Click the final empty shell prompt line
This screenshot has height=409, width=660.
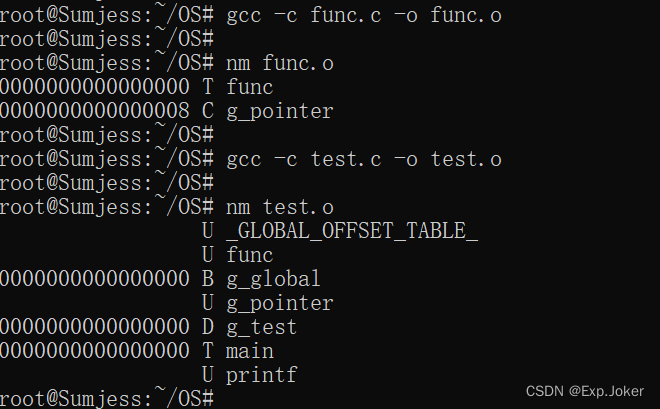pyautogui.click(x=108, y=398)
